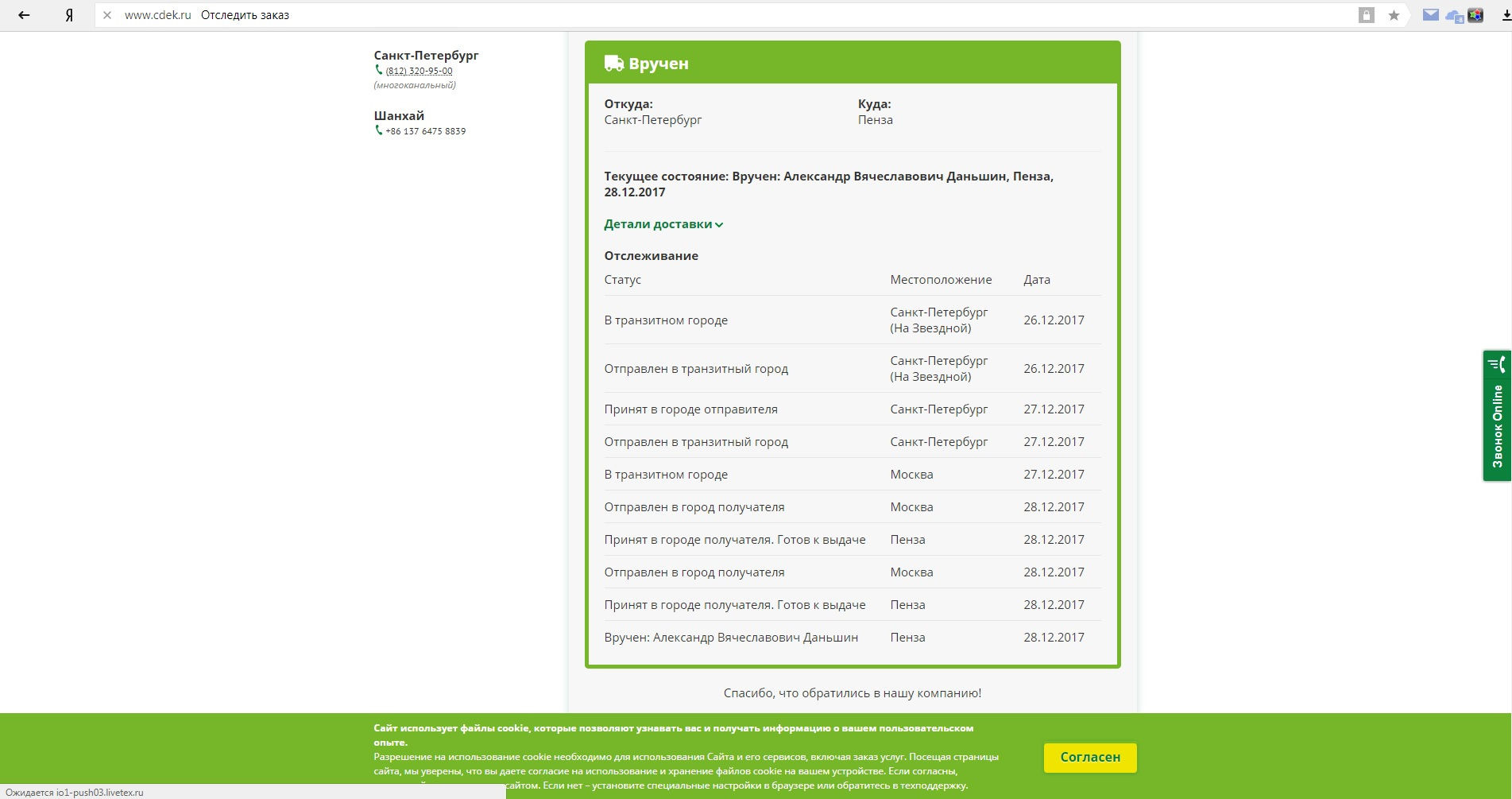Select "Принят в городе отправителя" status row
This screenshot has height=799, width=1512.
click(x=853, y=409)
